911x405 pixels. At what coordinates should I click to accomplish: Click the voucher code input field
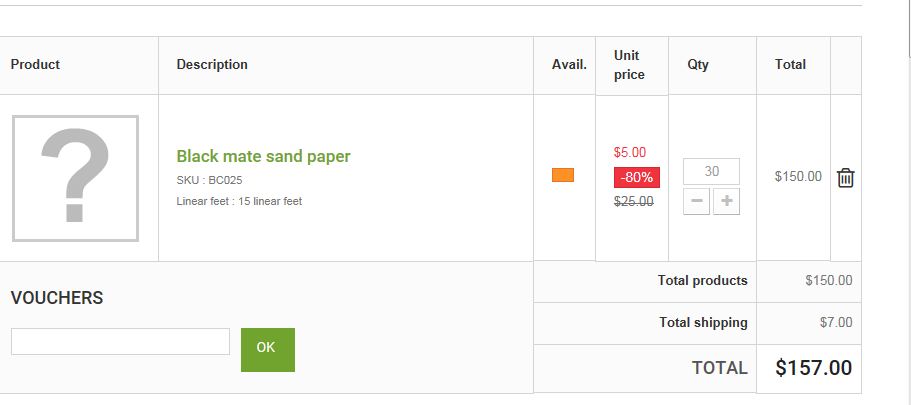(x=120, y=342)
